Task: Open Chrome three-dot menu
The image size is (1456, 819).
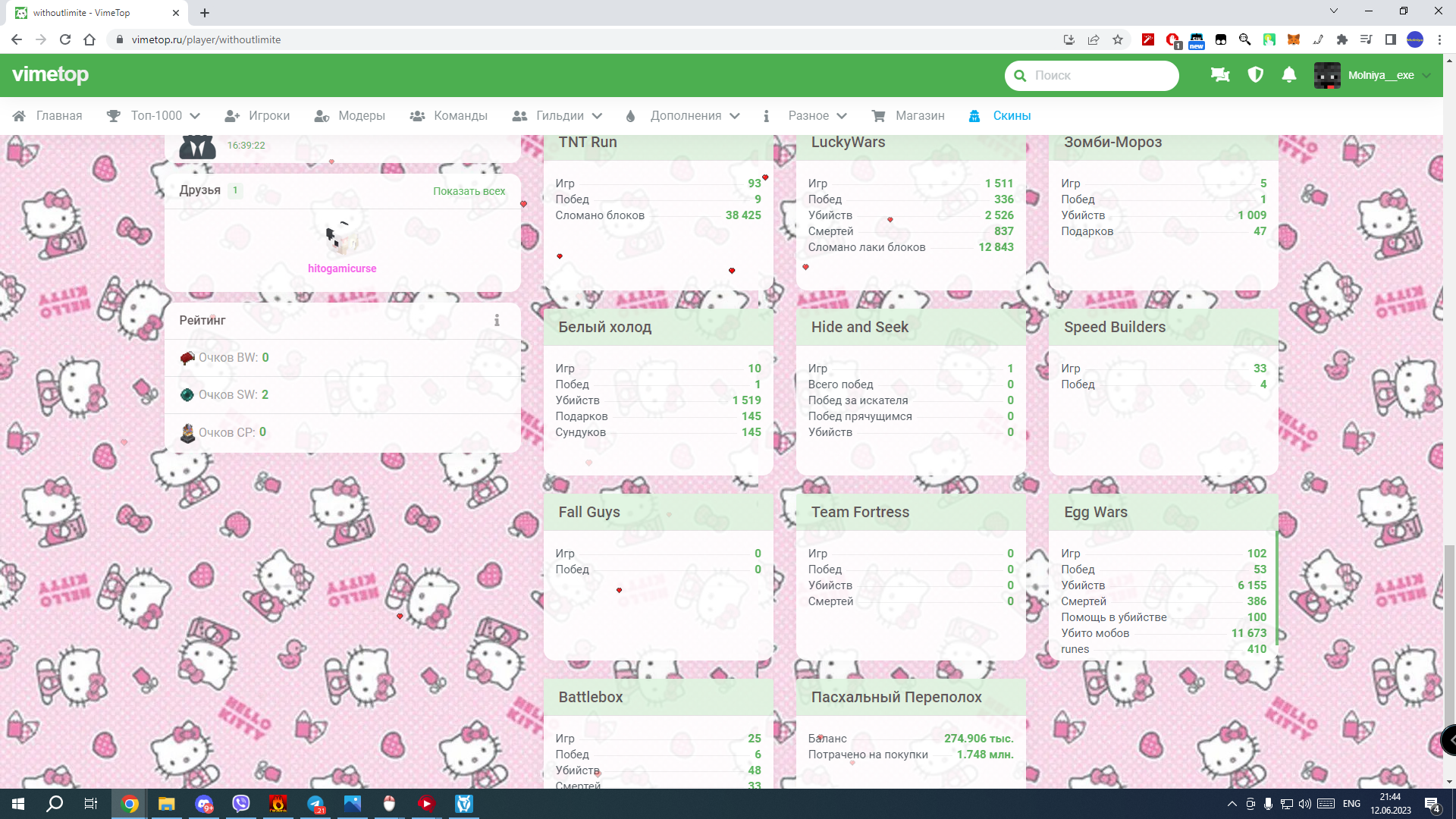Action: [1439, 39]
